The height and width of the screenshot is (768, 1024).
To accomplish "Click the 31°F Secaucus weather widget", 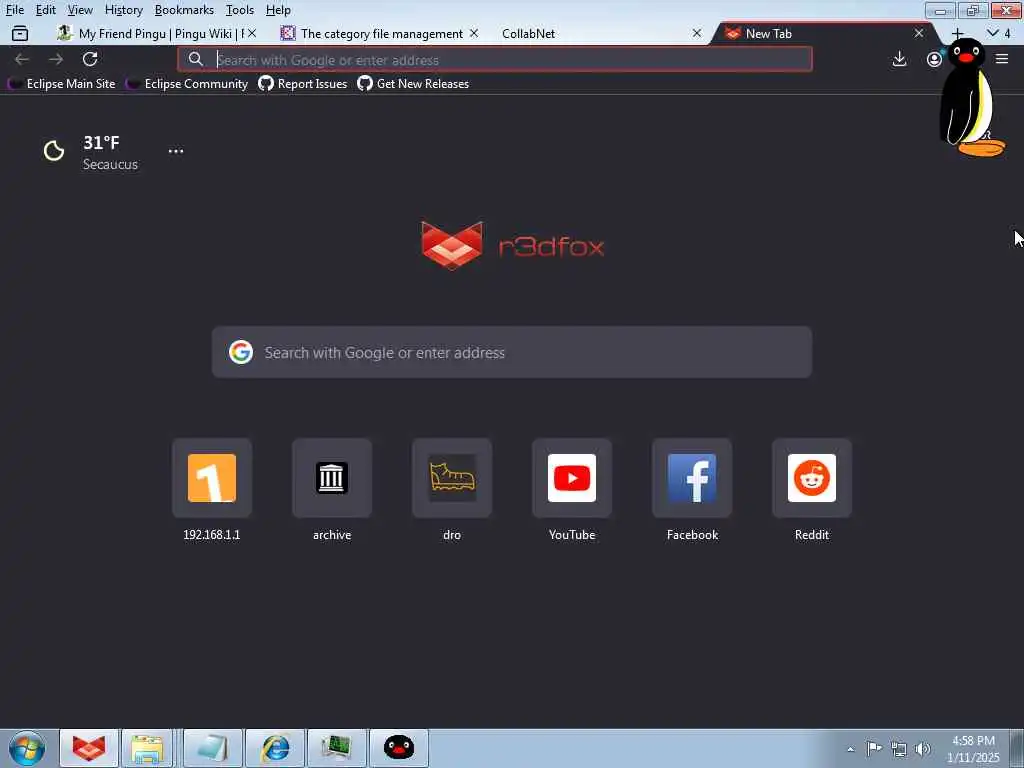I will click(x=91, y=153).
